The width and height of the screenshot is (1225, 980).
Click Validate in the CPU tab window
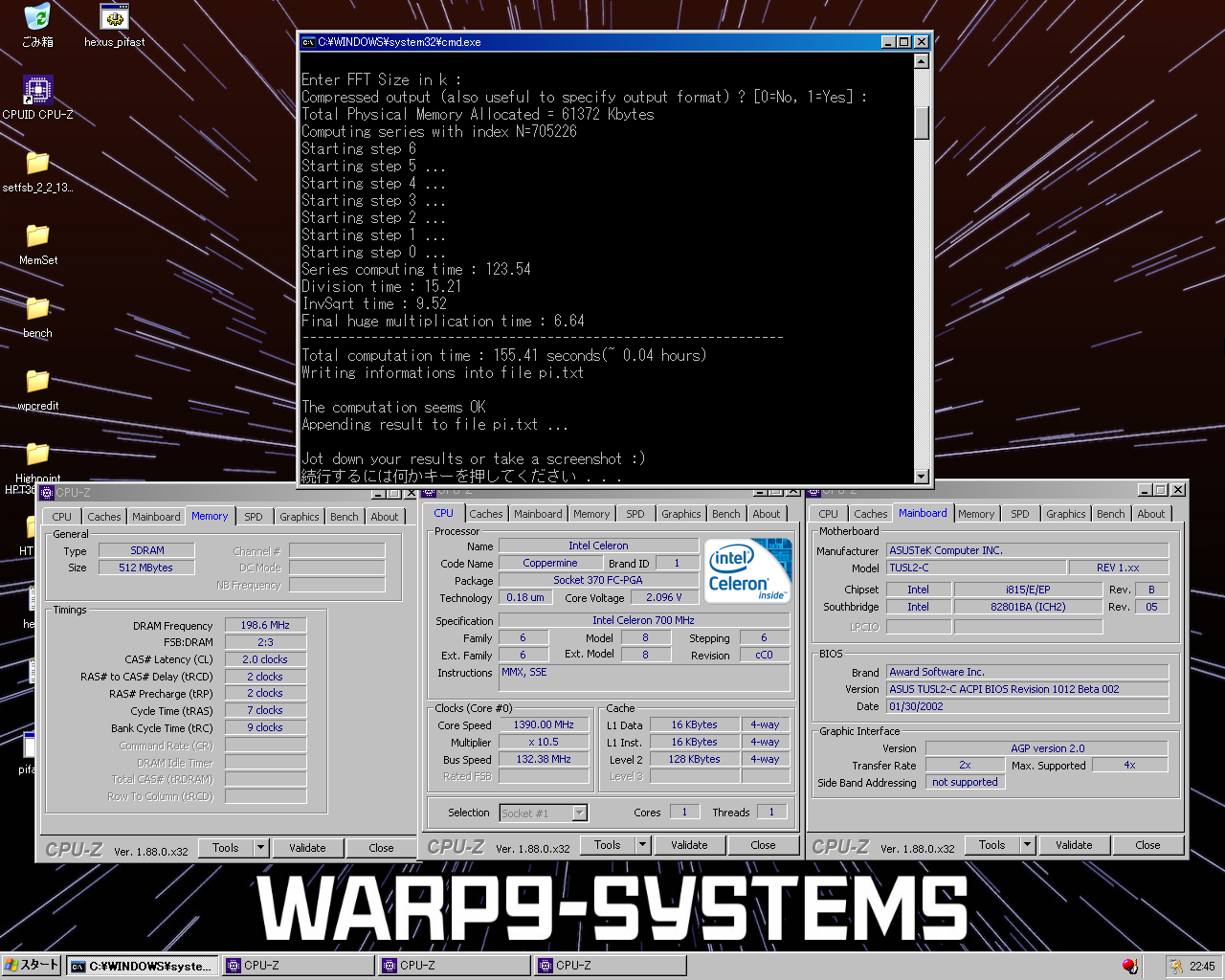coord(689,845)
